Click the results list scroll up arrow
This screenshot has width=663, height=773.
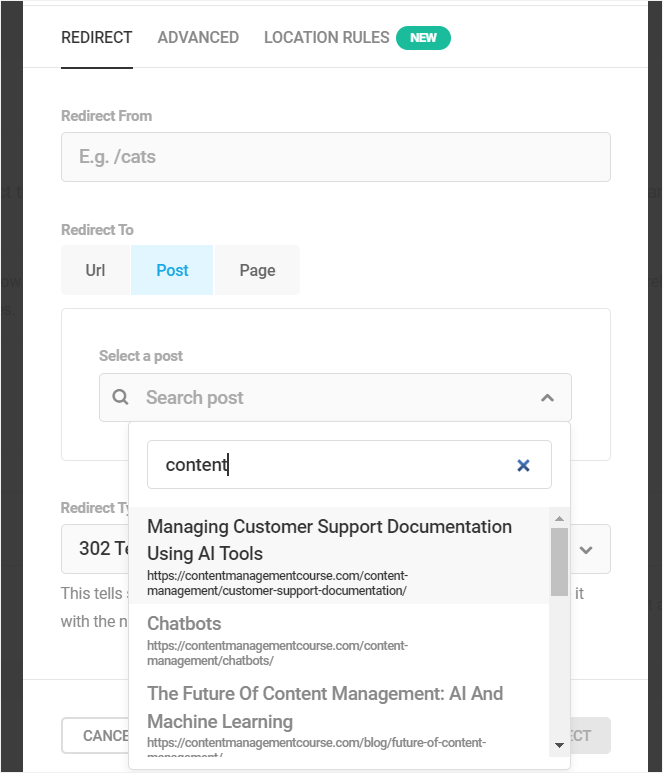559,518
